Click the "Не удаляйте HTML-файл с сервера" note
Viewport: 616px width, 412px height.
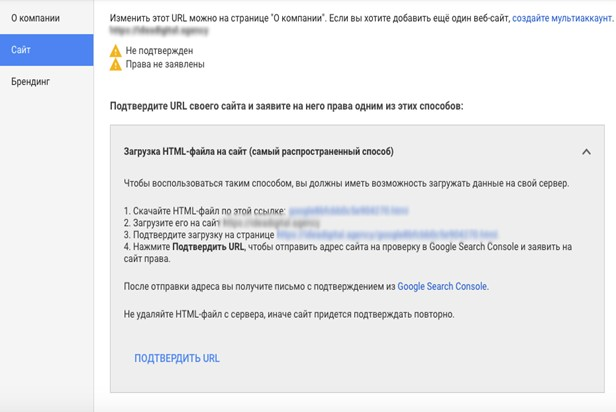(291, 315)
